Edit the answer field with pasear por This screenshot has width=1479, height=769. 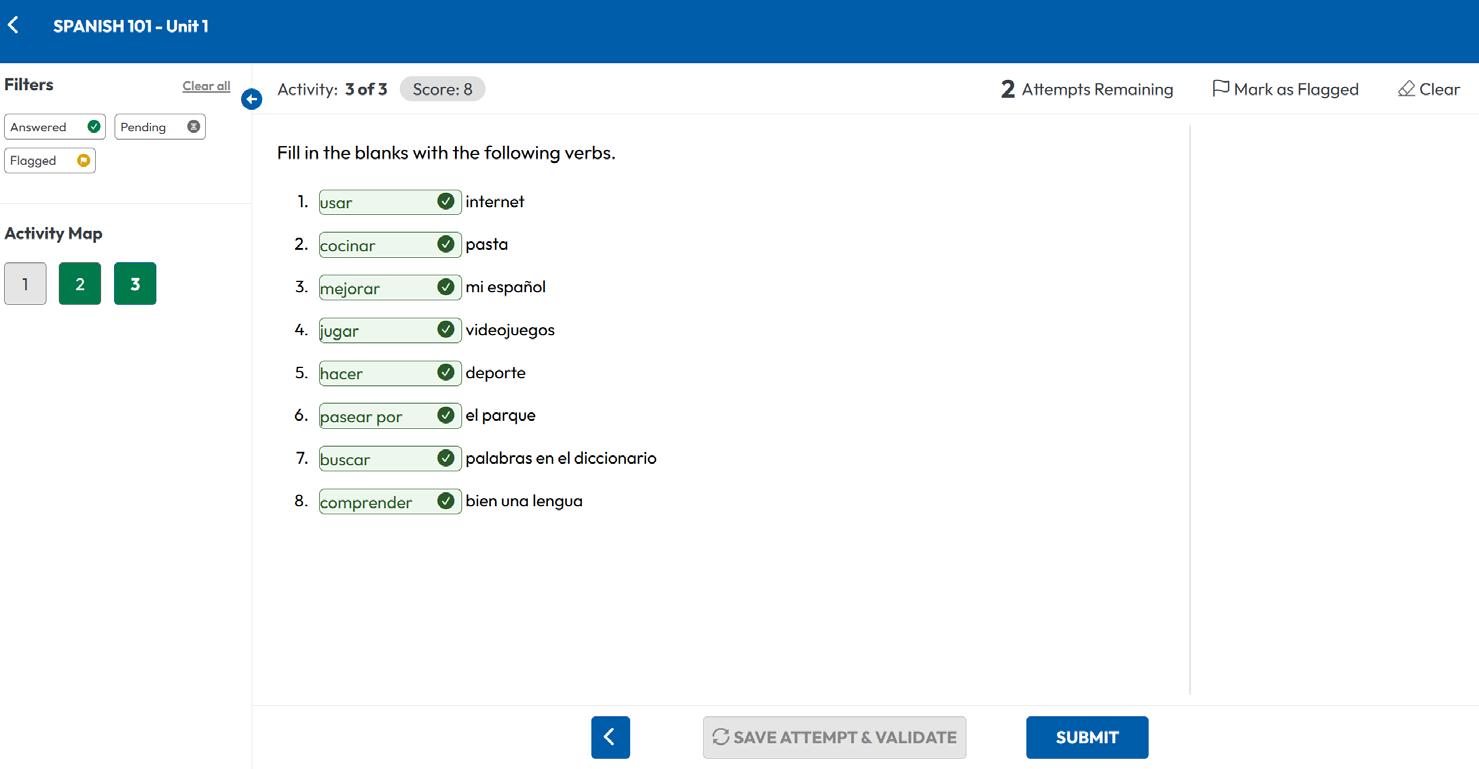pyautogui.click(x=375, y=417)
